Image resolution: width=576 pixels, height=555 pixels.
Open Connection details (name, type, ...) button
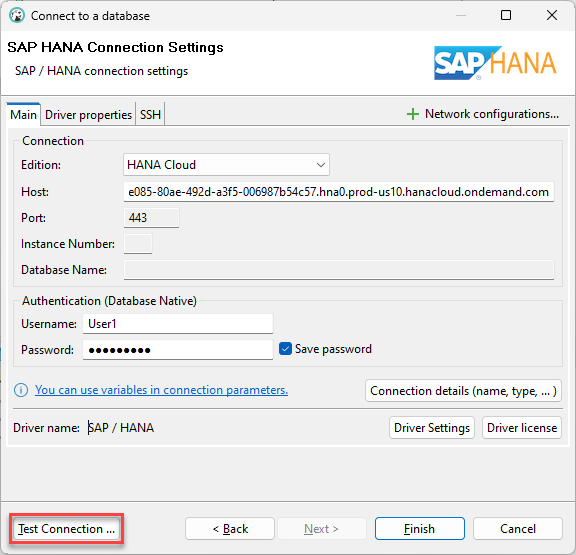click(x=463, y=391)
